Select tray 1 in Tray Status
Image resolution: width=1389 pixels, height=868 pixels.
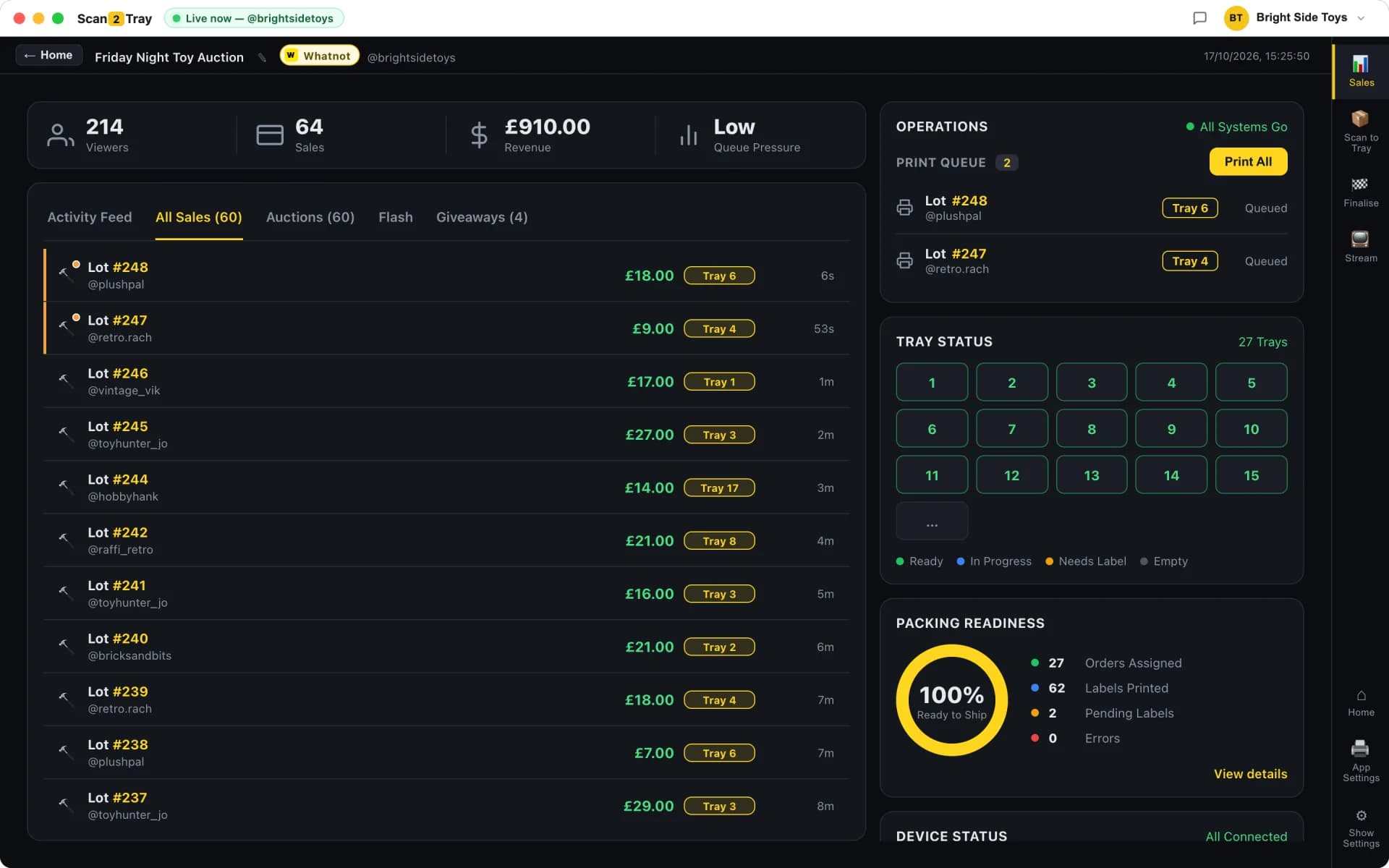point(931,382)
